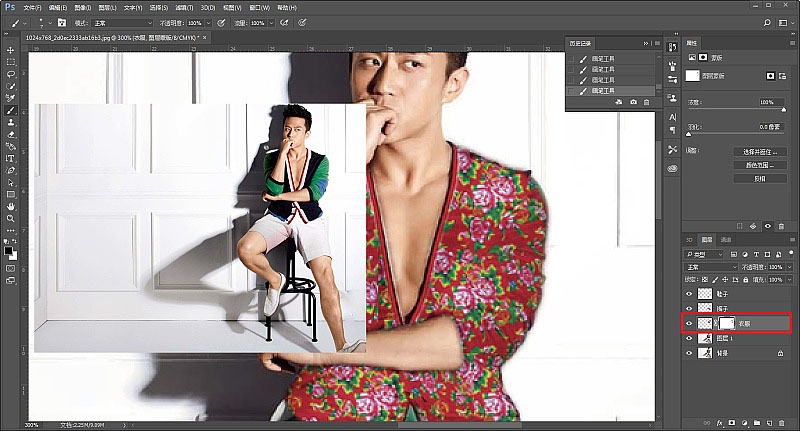Switch to the 3D panel tab

point(689,240)
